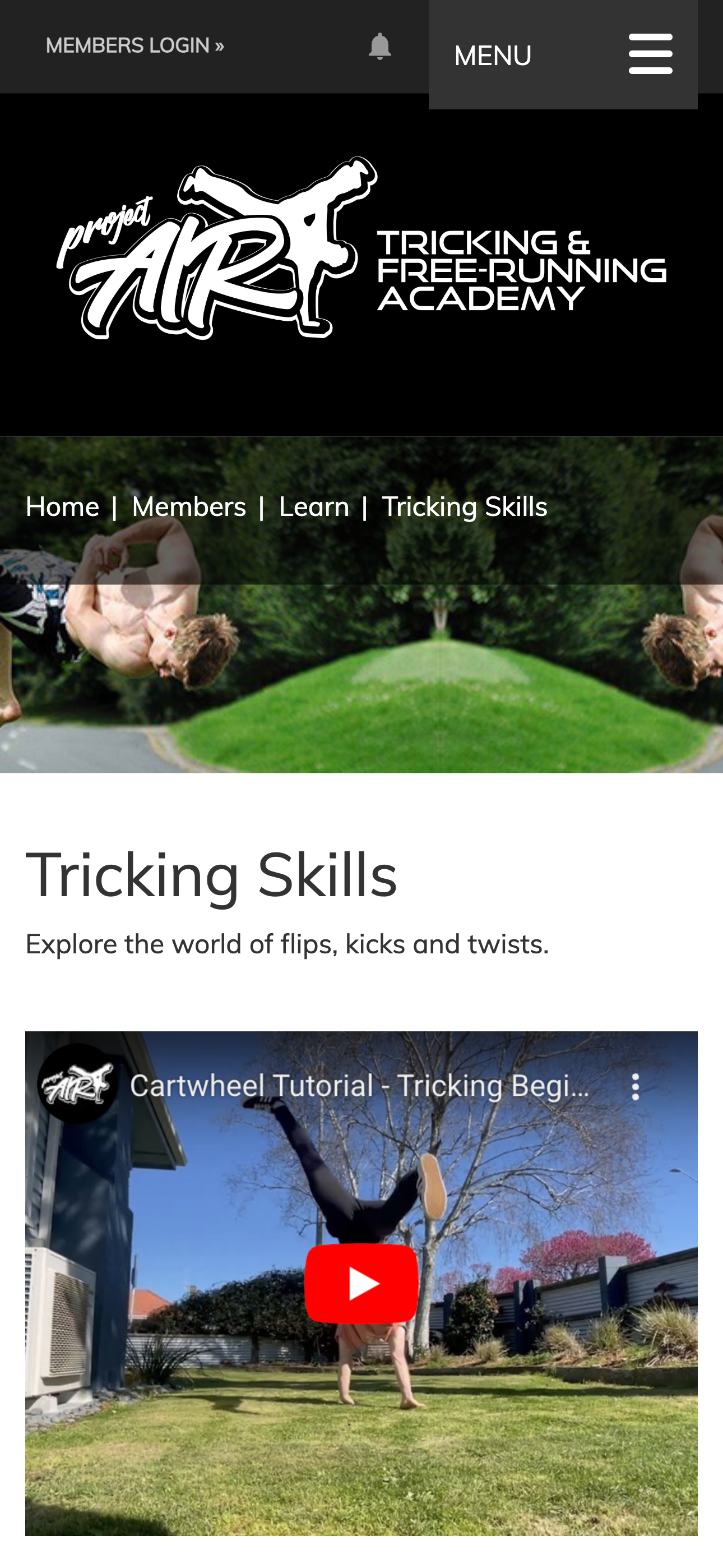Click the YouTube play button

[x=361, y=1283]
